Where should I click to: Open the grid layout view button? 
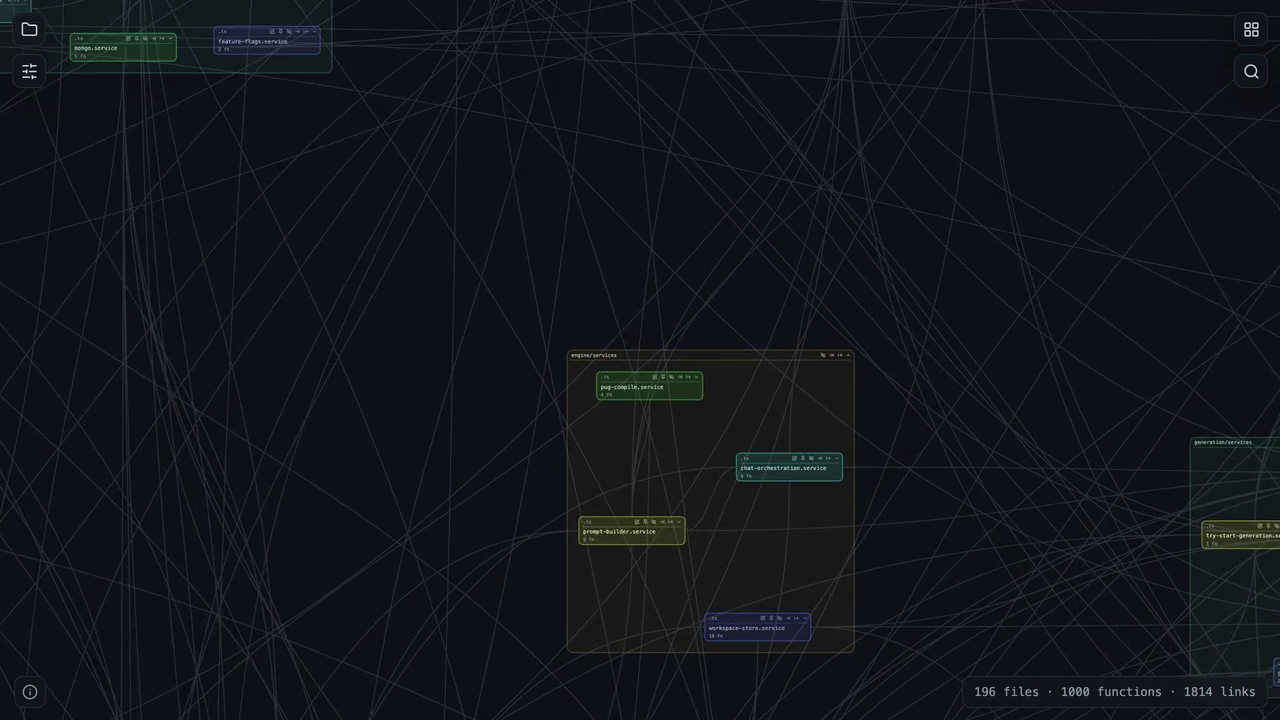1251,29
